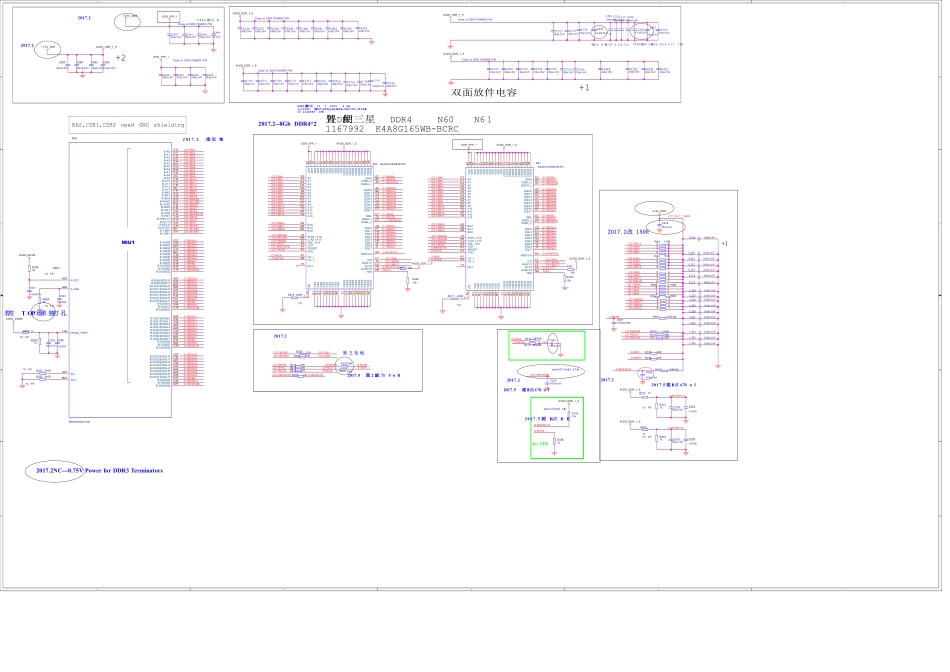This screenshot has width=950, height=672.
Task: Click the '+2' marker in top-left capacitor block
Action: tap(120, 58)
